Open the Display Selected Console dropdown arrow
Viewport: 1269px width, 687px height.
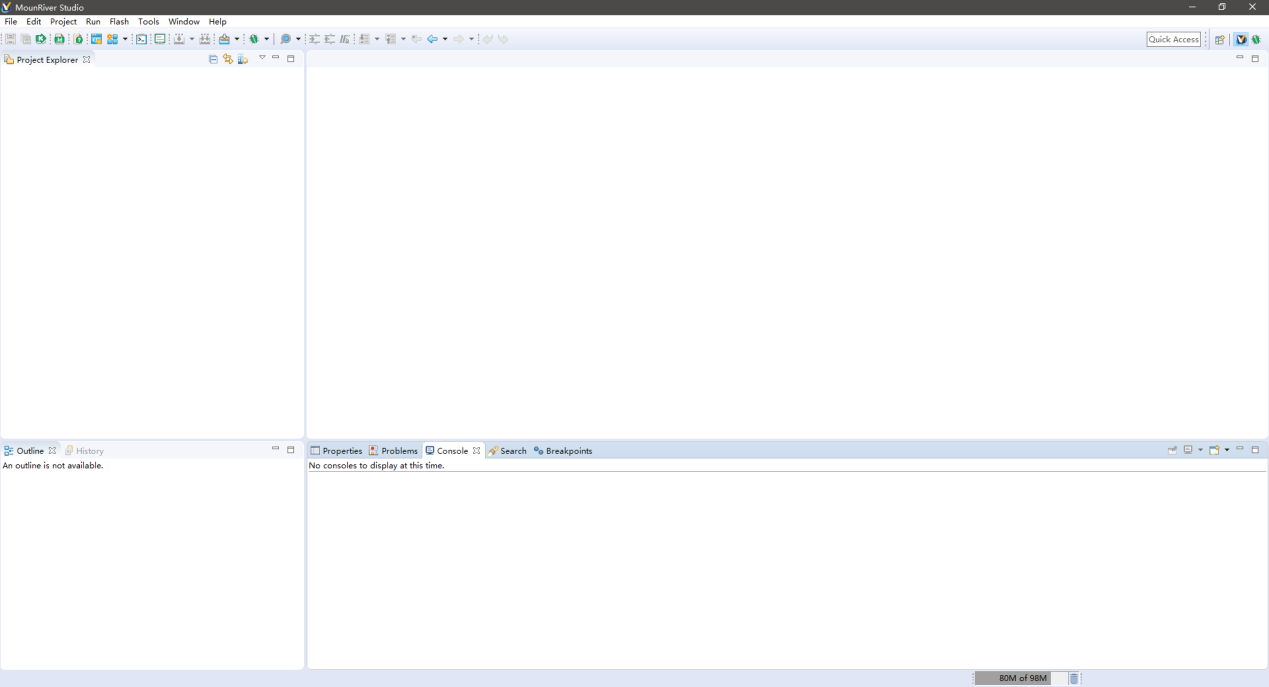point(1200,450)
